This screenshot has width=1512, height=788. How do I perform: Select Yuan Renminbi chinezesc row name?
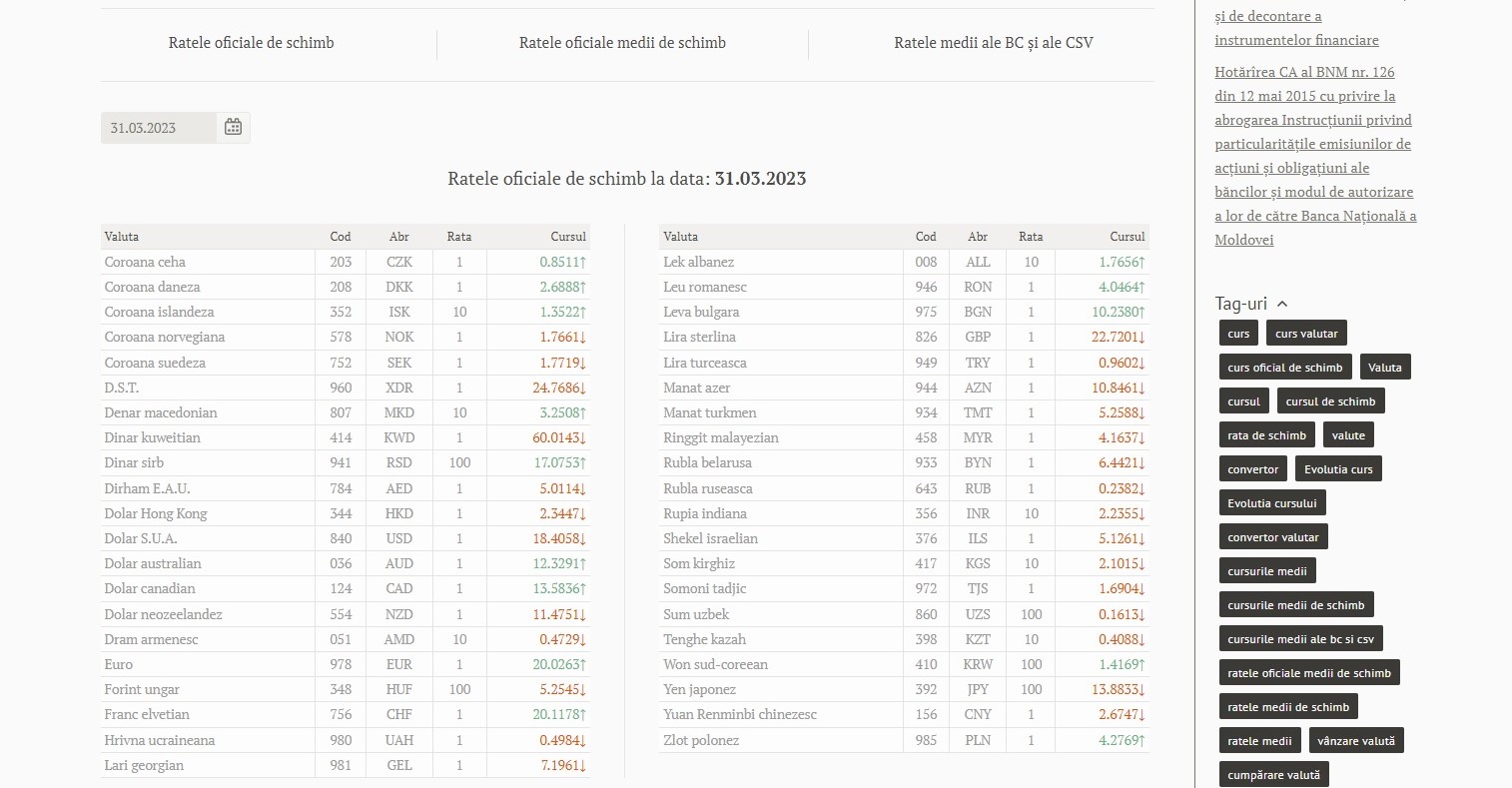coord(740,714)
